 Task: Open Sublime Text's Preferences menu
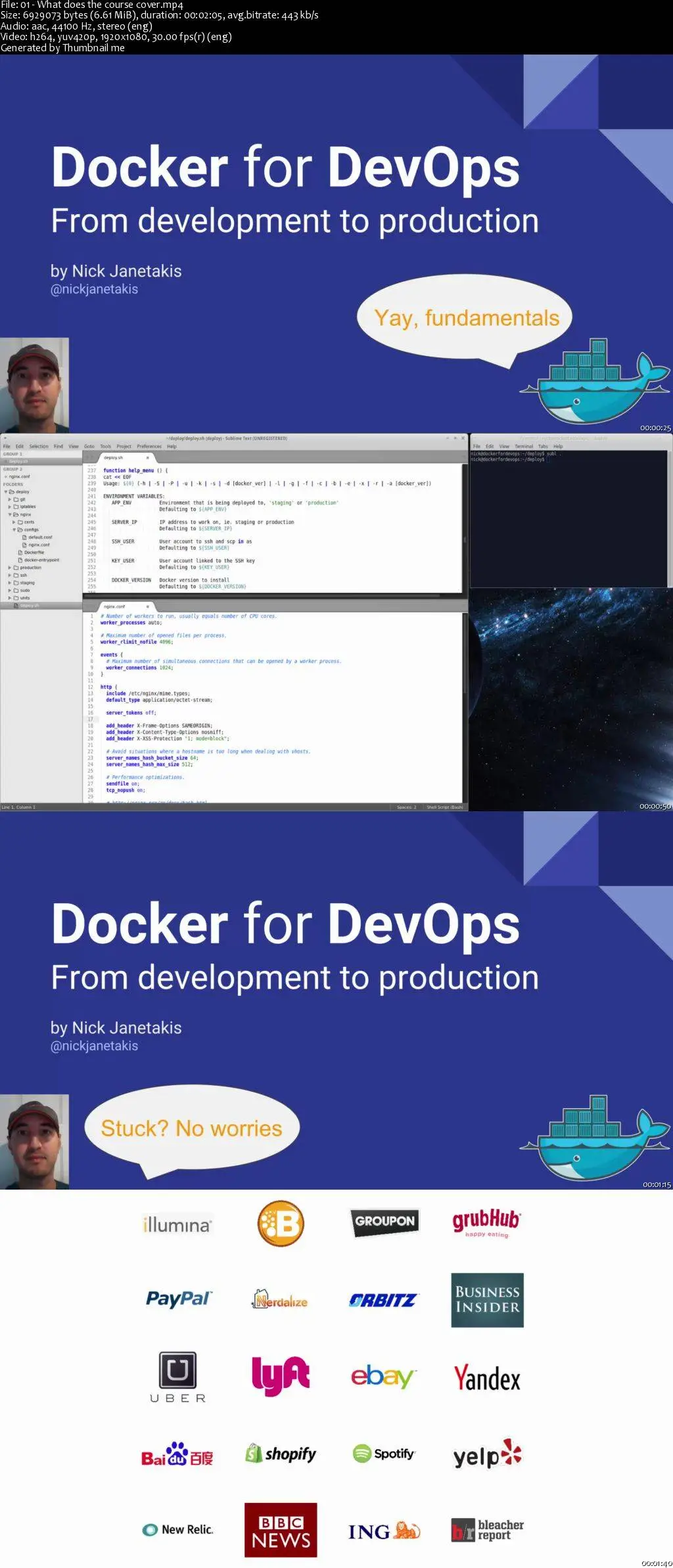point(149,446)
